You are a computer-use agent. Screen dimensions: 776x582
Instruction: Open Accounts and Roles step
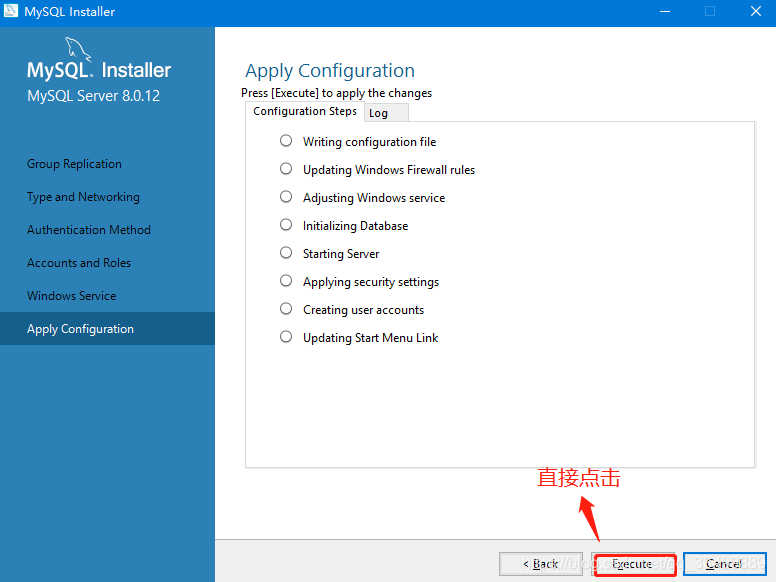[79, 263]
